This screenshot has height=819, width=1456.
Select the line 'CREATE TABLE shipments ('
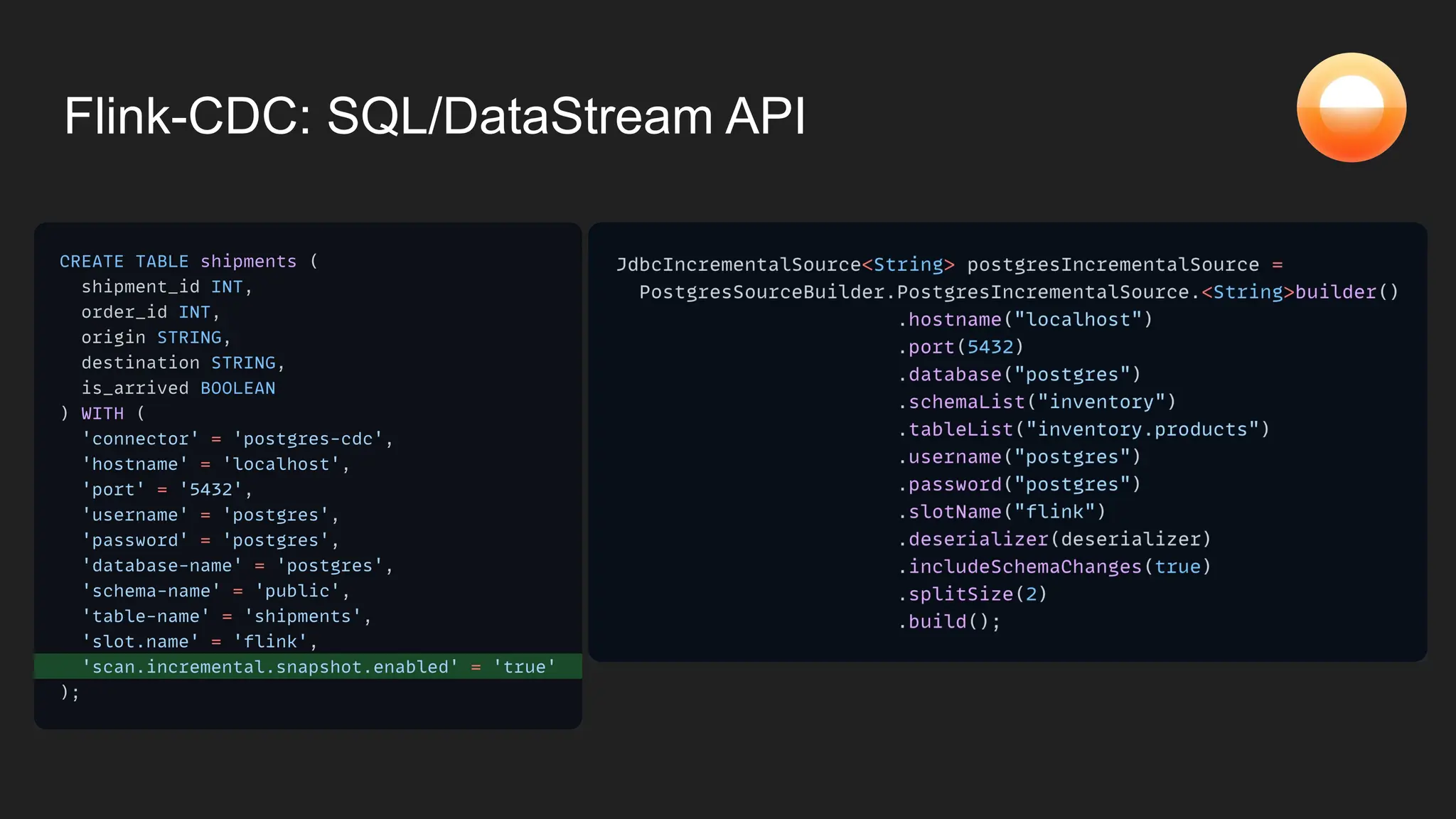189,262
